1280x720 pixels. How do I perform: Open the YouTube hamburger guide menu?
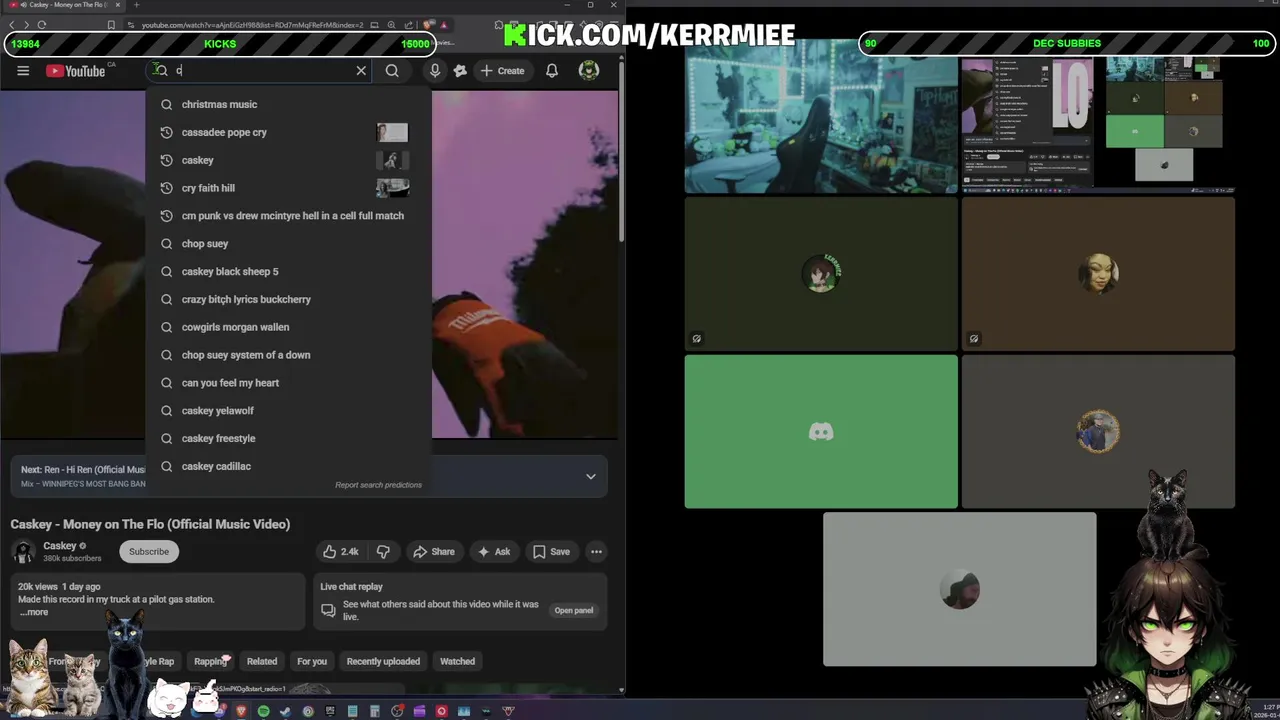pyautogui.click(x=23, y=71)
